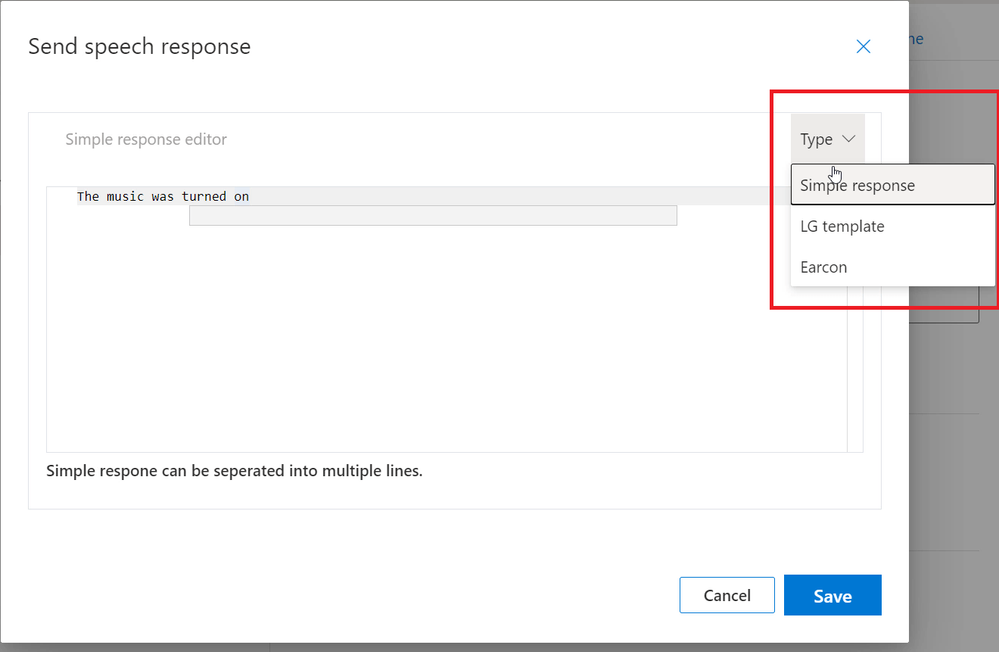Click the "Simple response editor" label
The image size is (999, 652).
tap(146, 139)
